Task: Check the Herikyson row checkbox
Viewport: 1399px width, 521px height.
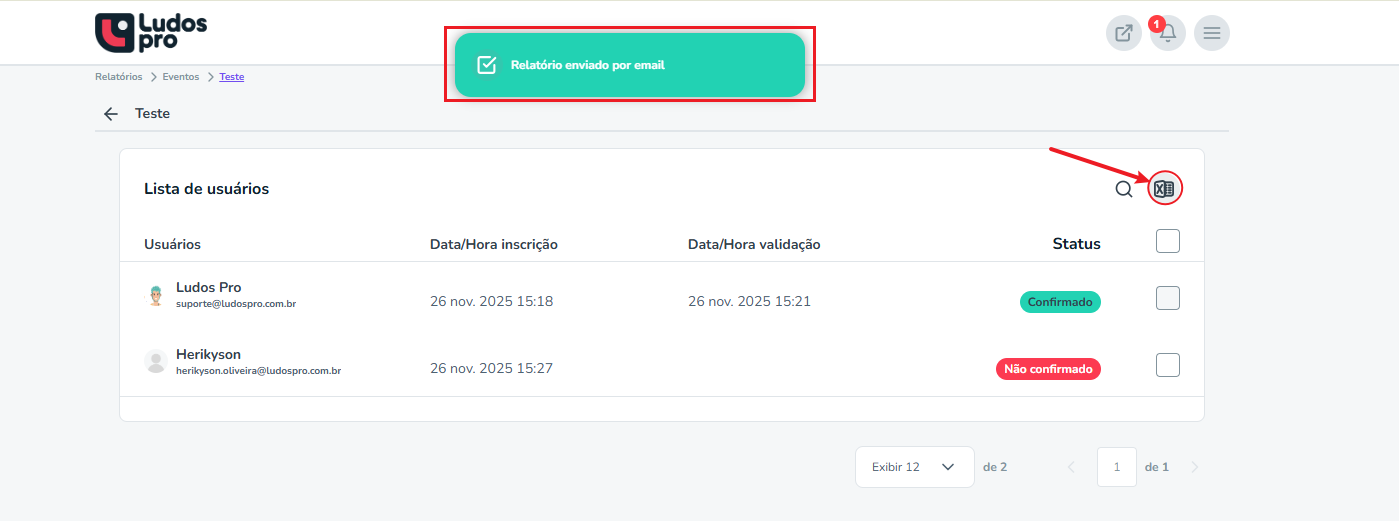Action: pos(1168,365)
